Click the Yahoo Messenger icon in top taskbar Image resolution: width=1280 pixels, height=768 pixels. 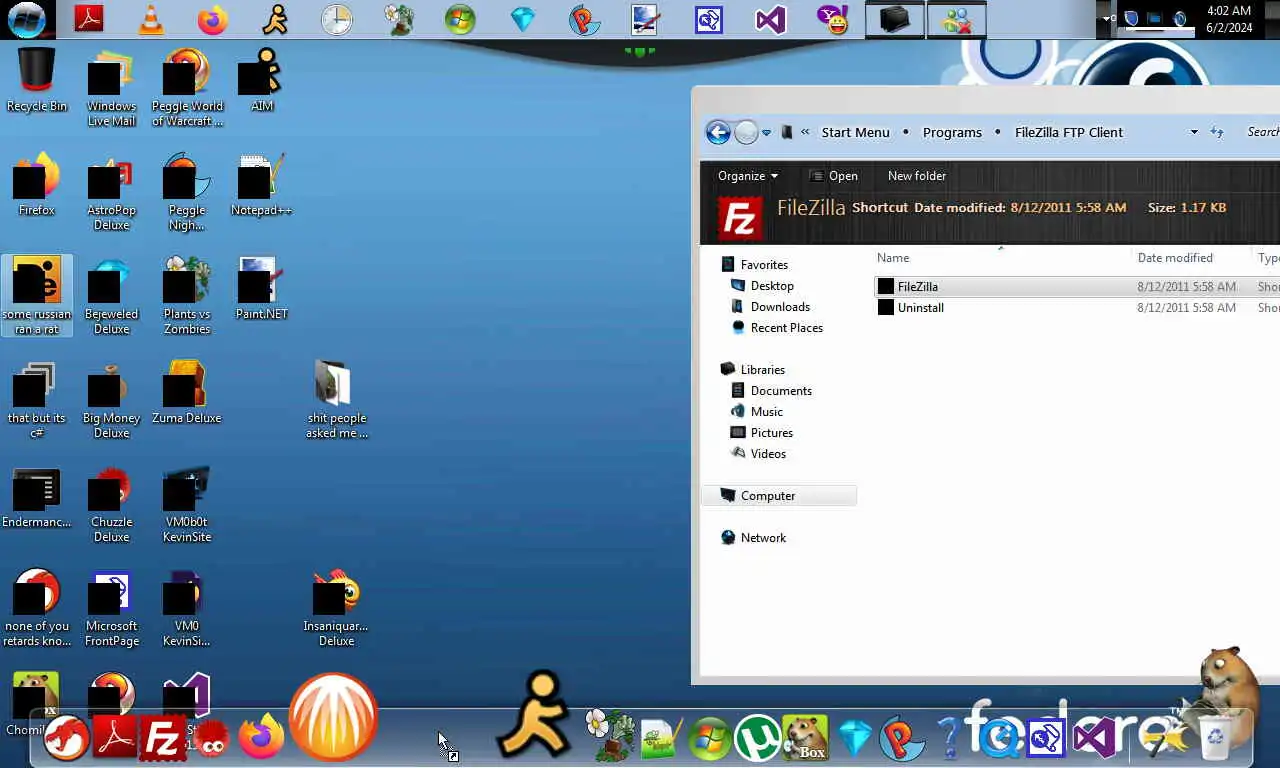[833, 20]
